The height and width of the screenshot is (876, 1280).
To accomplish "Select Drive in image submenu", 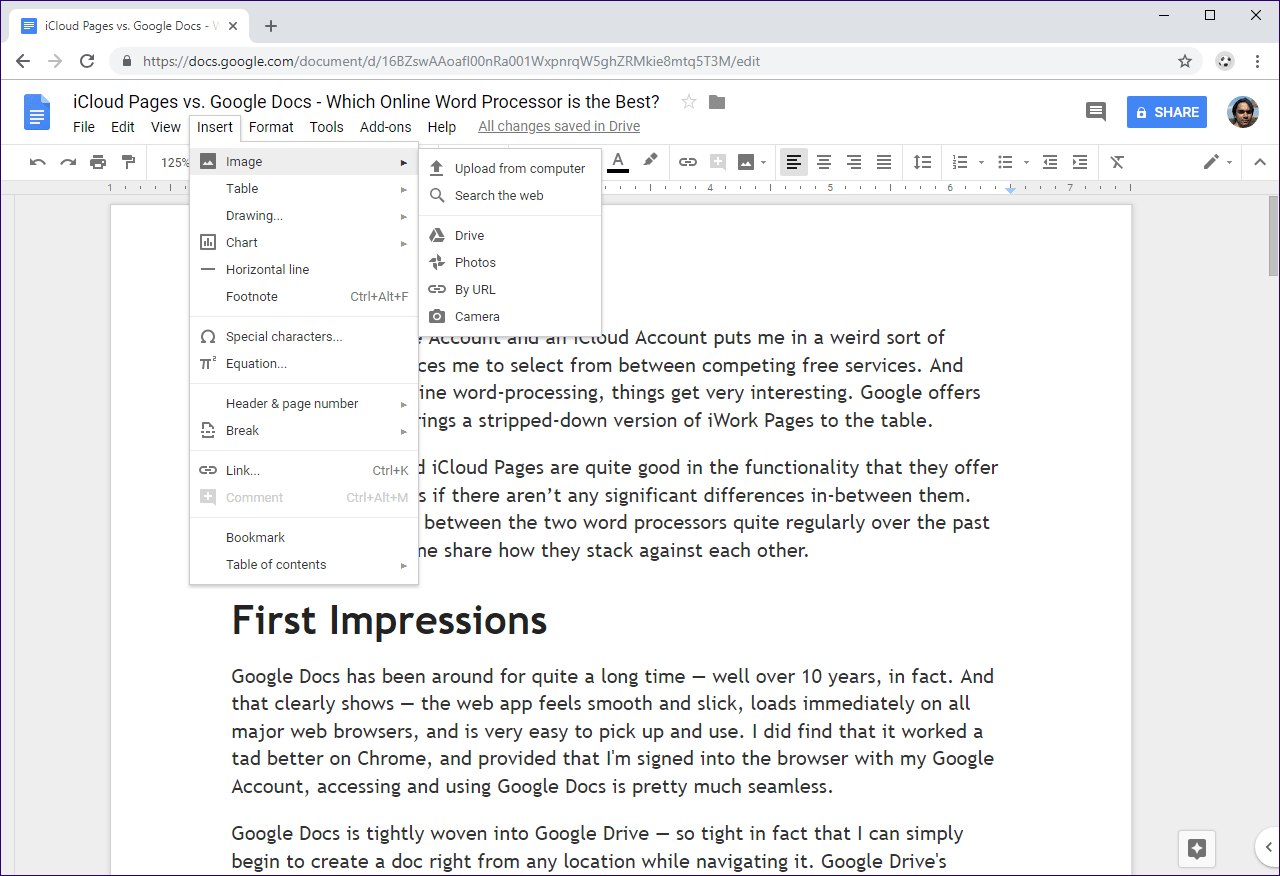I will (510, 235).
